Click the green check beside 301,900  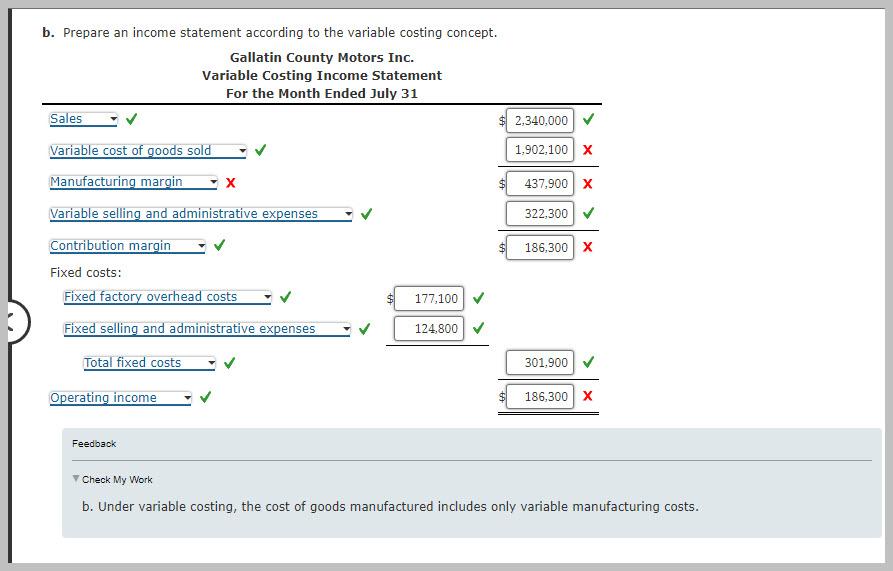click(588, 362)
